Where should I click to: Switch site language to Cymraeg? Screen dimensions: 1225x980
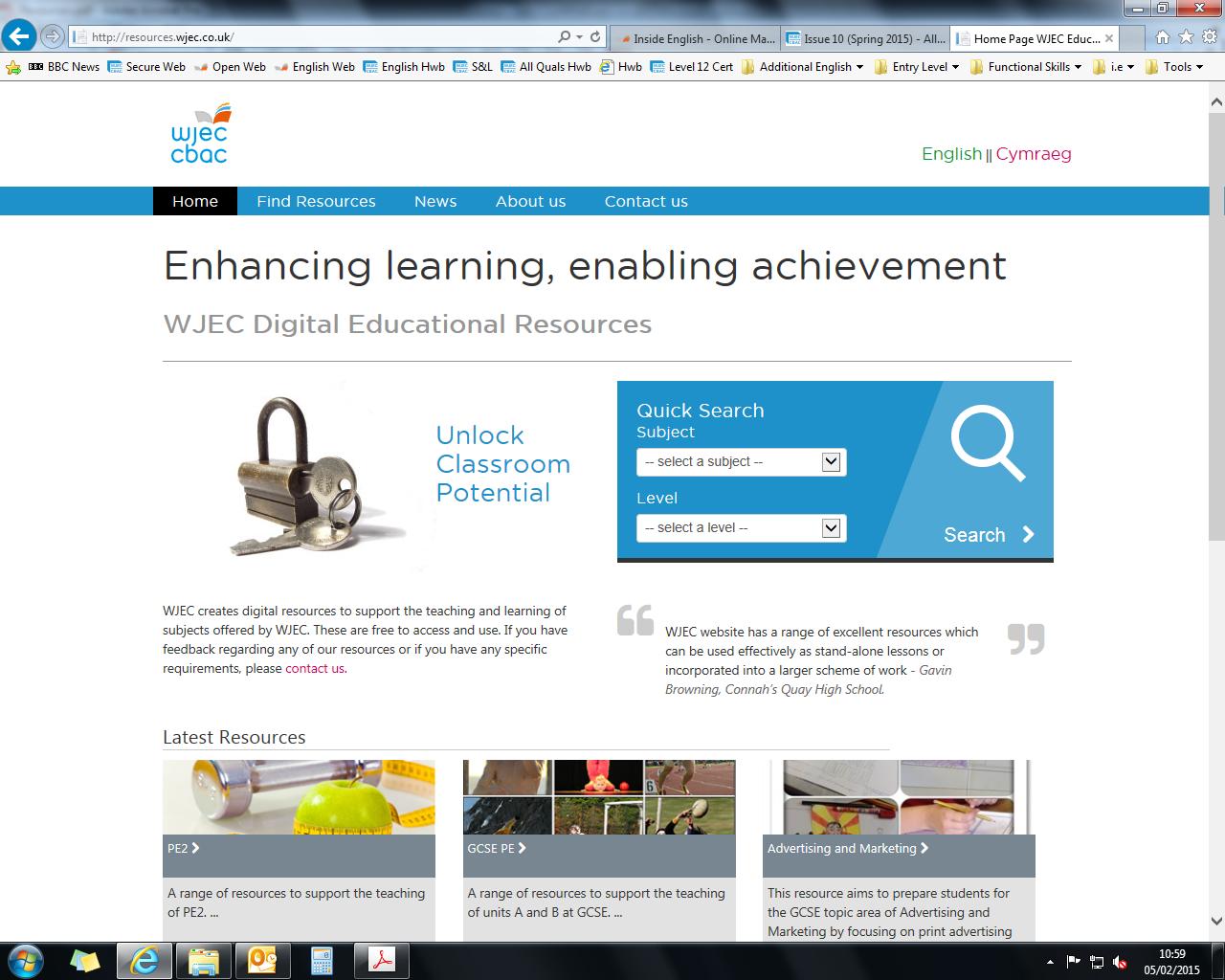click(x=1034, y=154)
